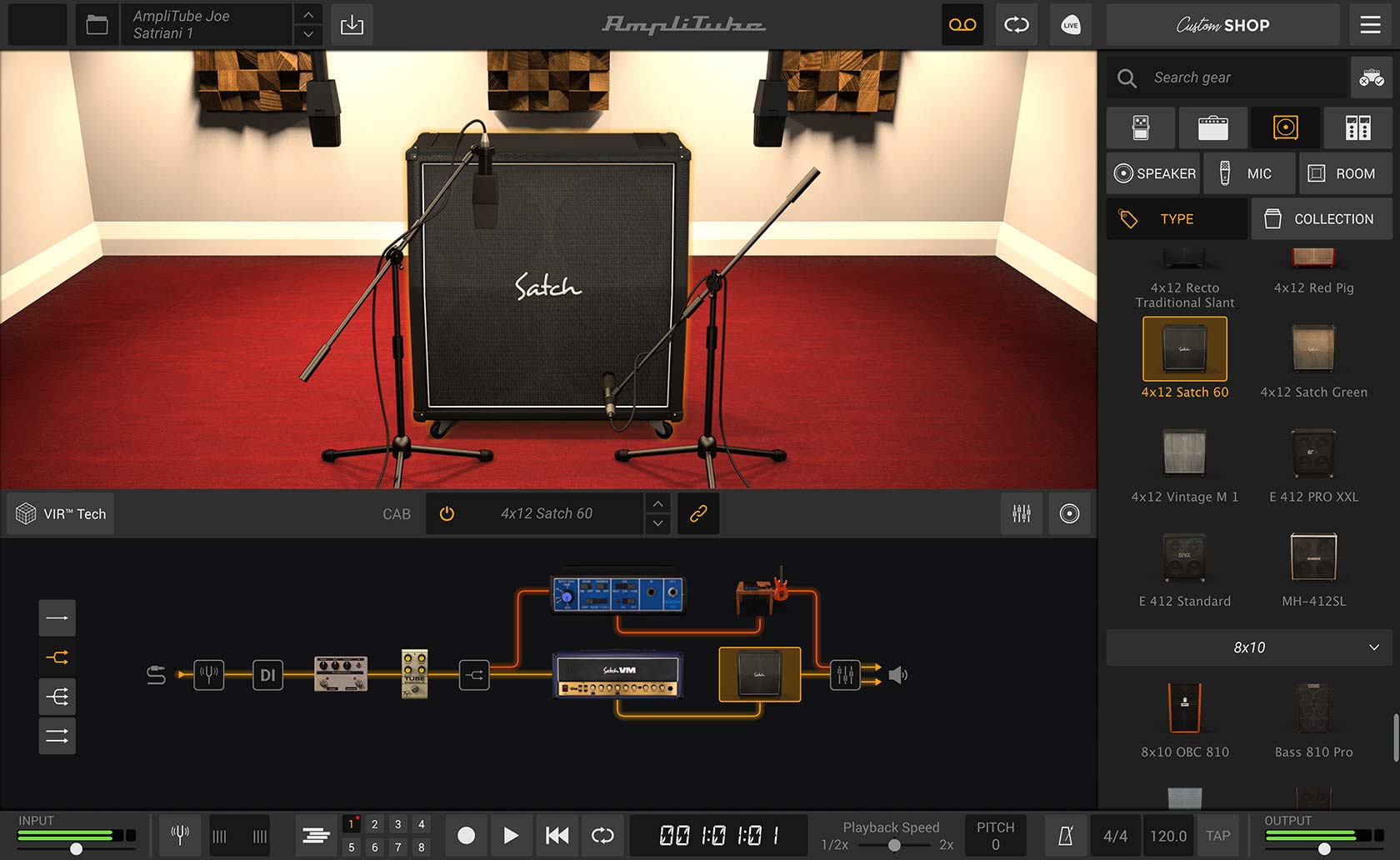Choose the MH-412SL cabinet thumbnail
Screen dimensions: 1400x860
coord(1313,557)
